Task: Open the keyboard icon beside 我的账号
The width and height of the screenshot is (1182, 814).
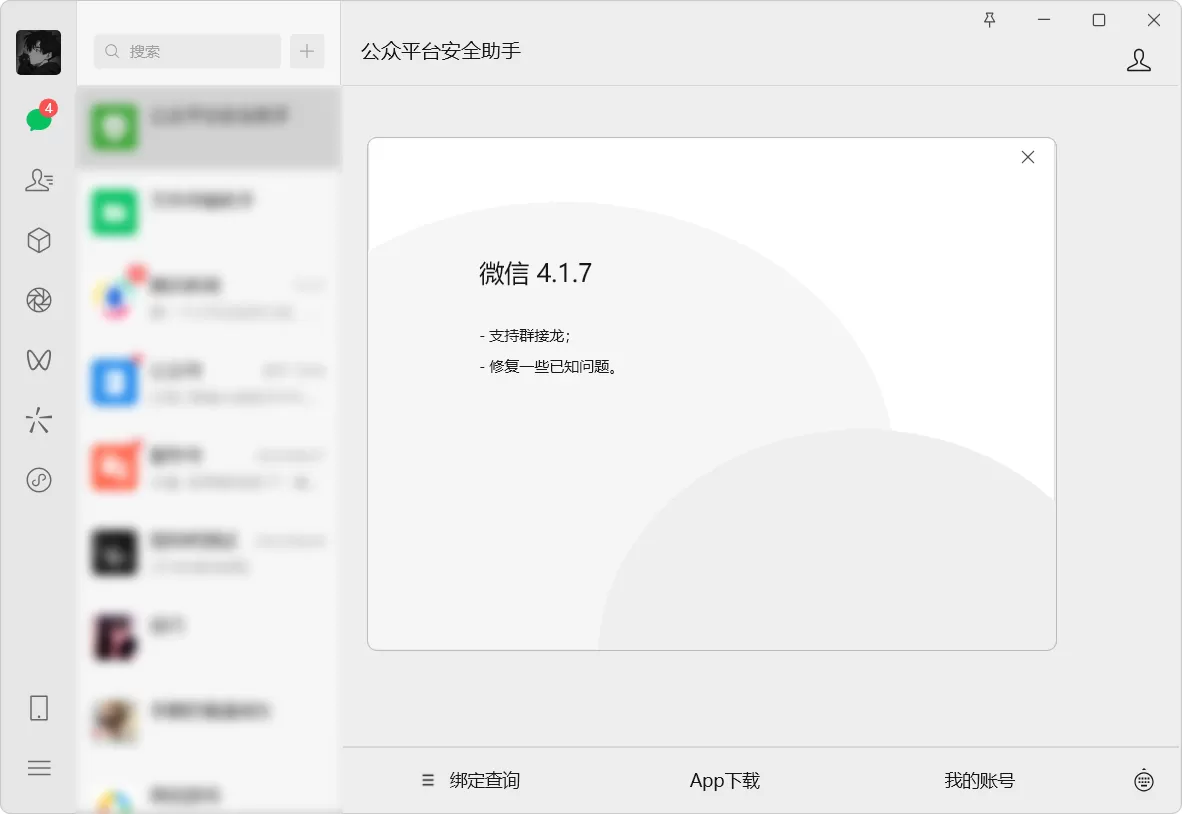Action: pyautogui.click(x=1144, y=780)
